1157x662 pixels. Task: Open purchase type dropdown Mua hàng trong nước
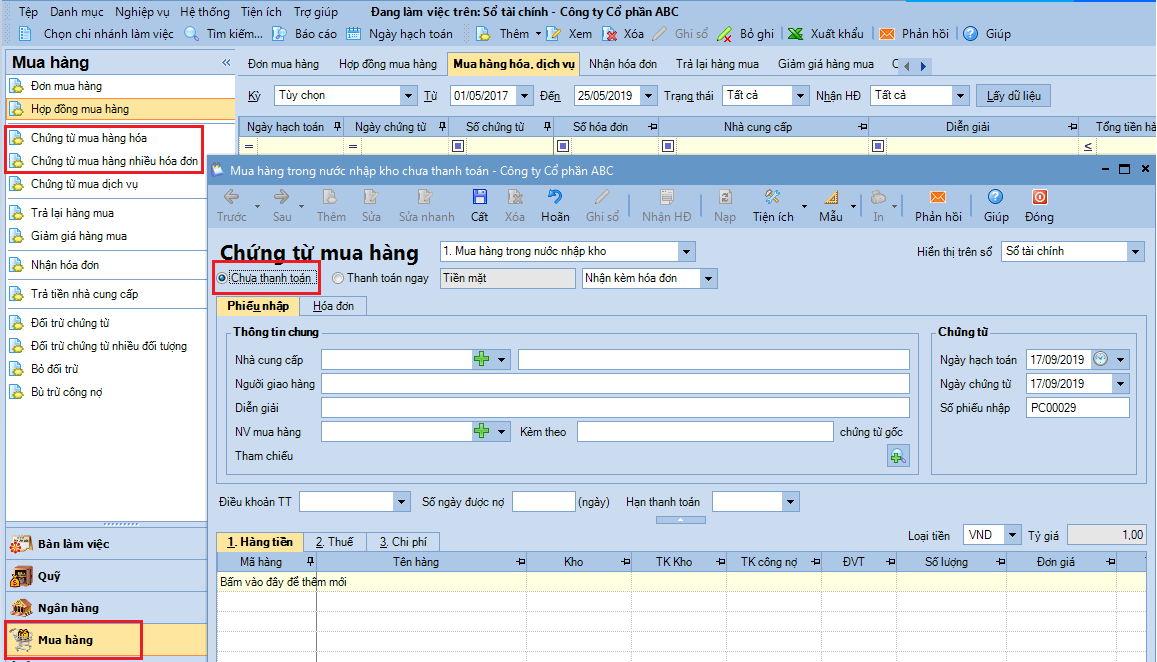(686, 252)
